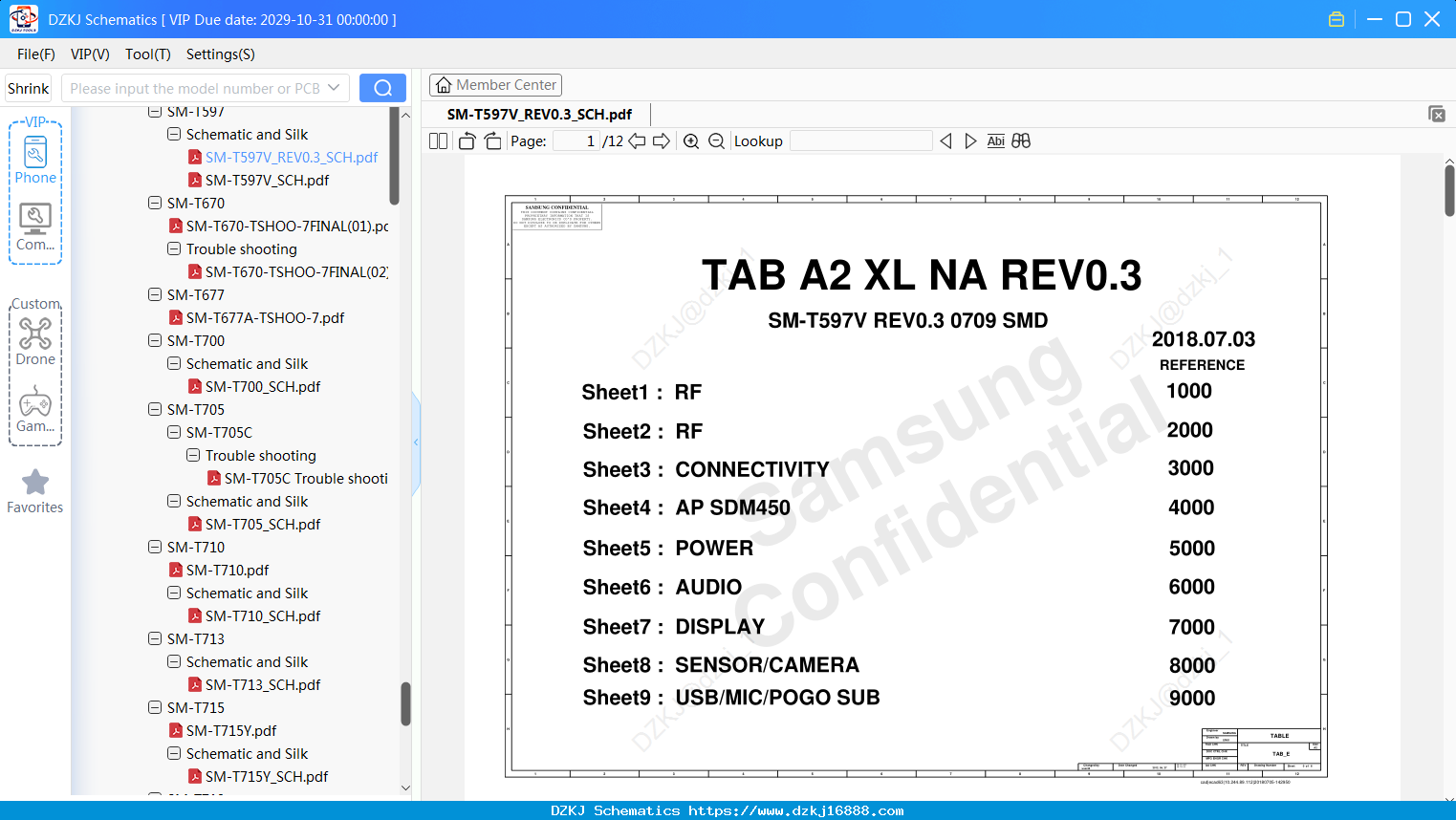Screen dimensions: 1456x820
Task: Collapse the SM-T705 tree node
Action: click(155, 409)
